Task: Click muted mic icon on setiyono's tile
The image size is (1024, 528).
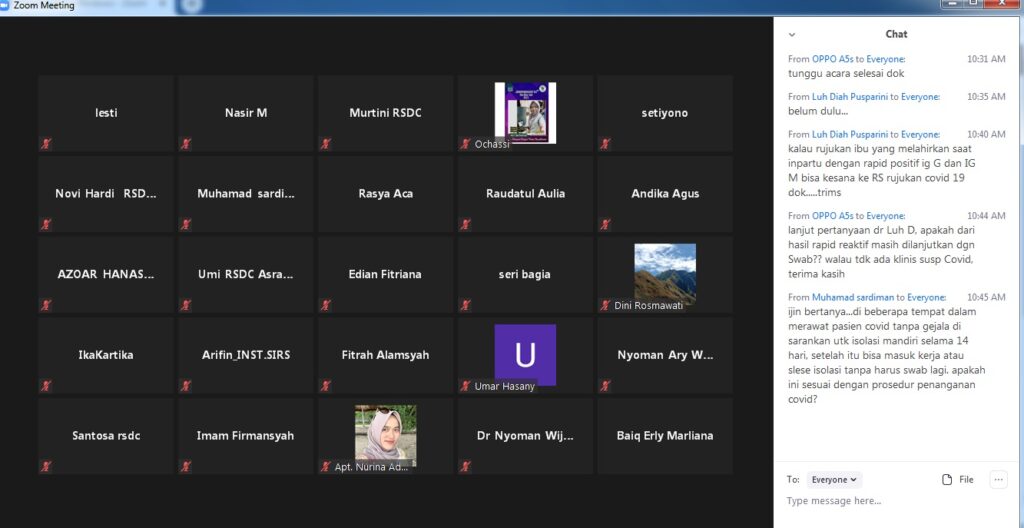Action: click(x=605, y=143)
